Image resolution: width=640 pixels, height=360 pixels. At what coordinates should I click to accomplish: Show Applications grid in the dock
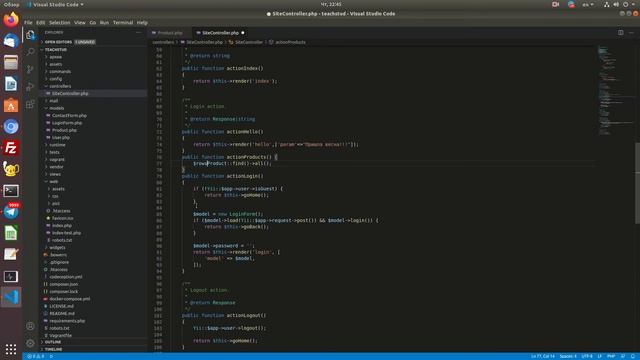point(11,349)
